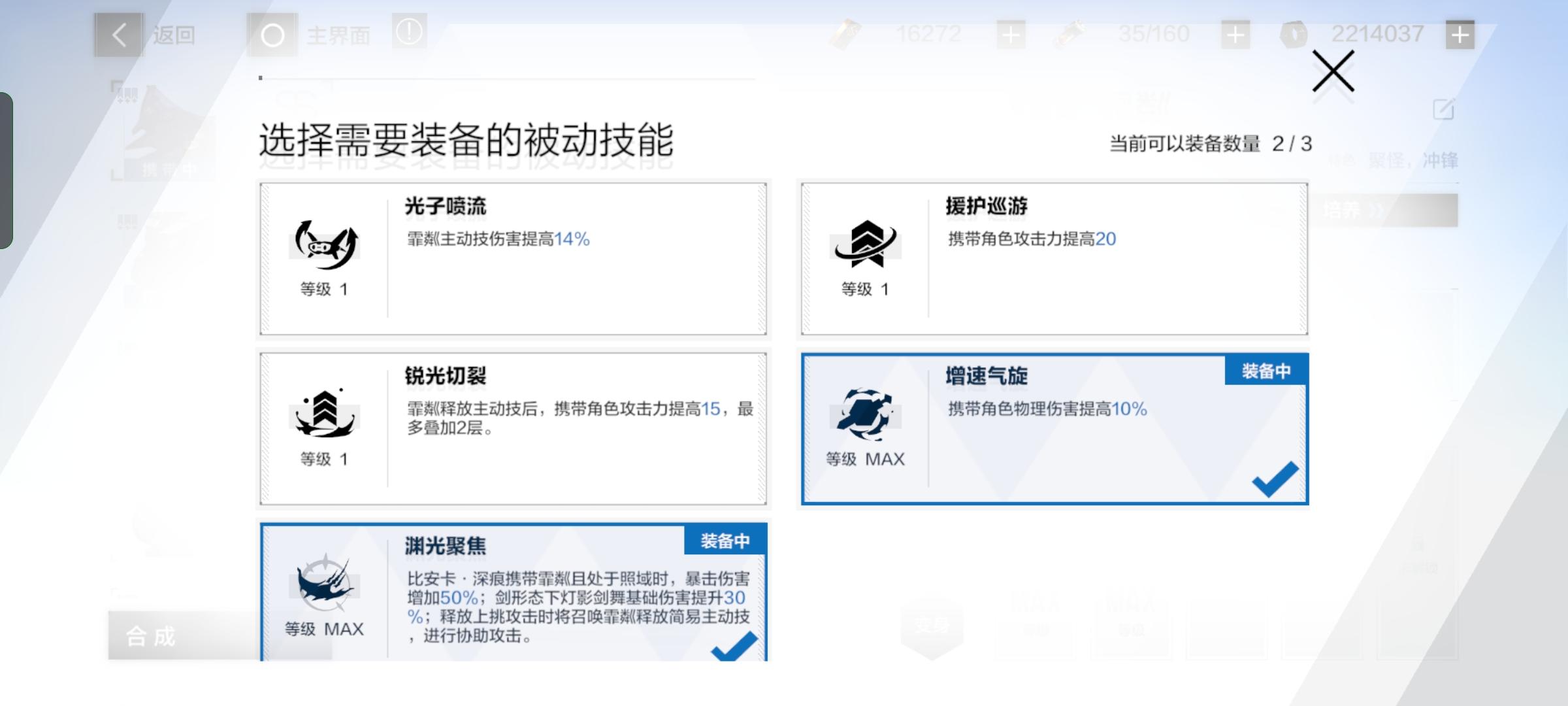Image resolution: width=1568 pixels, height=706 pixels.
Task: Click the dialog heading 选择需要装备的被动技能
Action: 466,140
